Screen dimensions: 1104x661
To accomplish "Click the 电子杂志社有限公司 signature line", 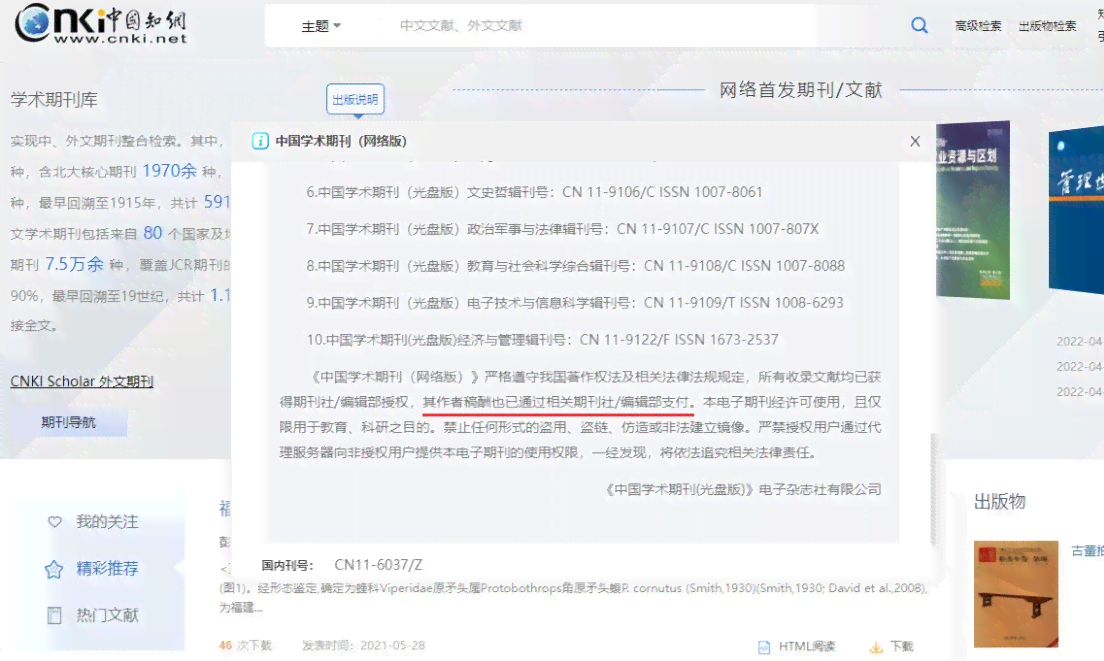I will pos(744,489).
